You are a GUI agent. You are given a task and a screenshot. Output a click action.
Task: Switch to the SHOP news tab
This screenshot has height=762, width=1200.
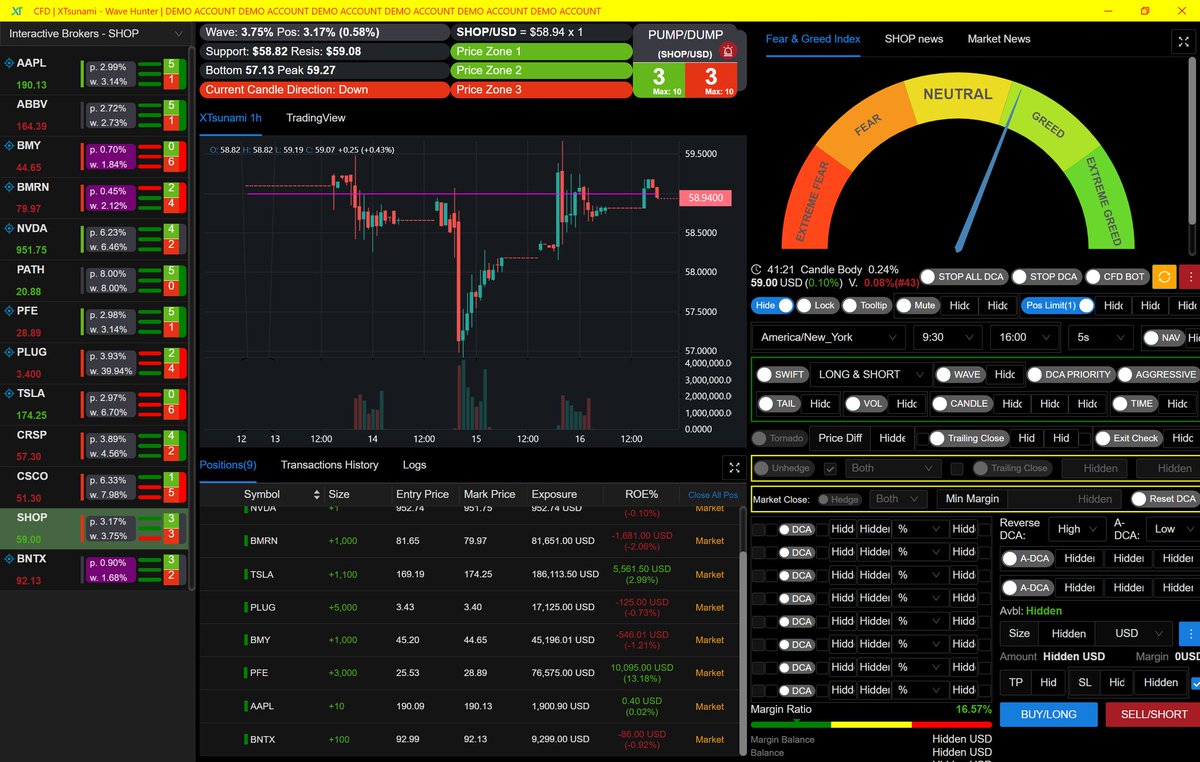point(914,39)
